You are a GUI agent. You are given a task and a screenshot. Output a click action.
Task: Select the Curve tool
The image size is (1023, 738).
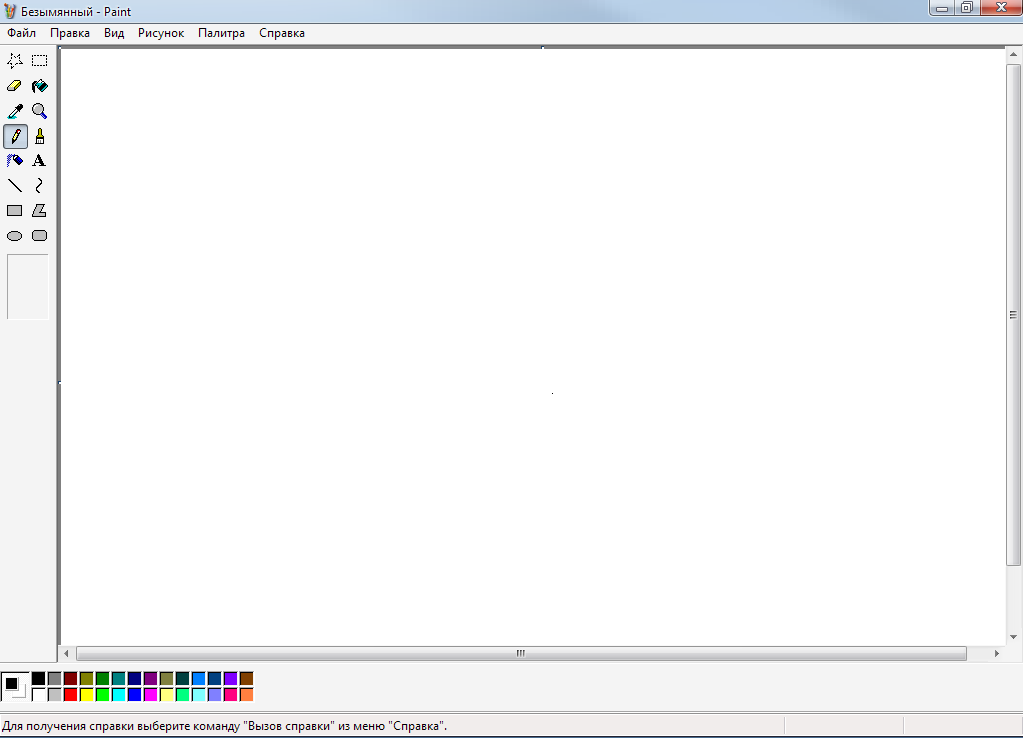click(40, 186)
